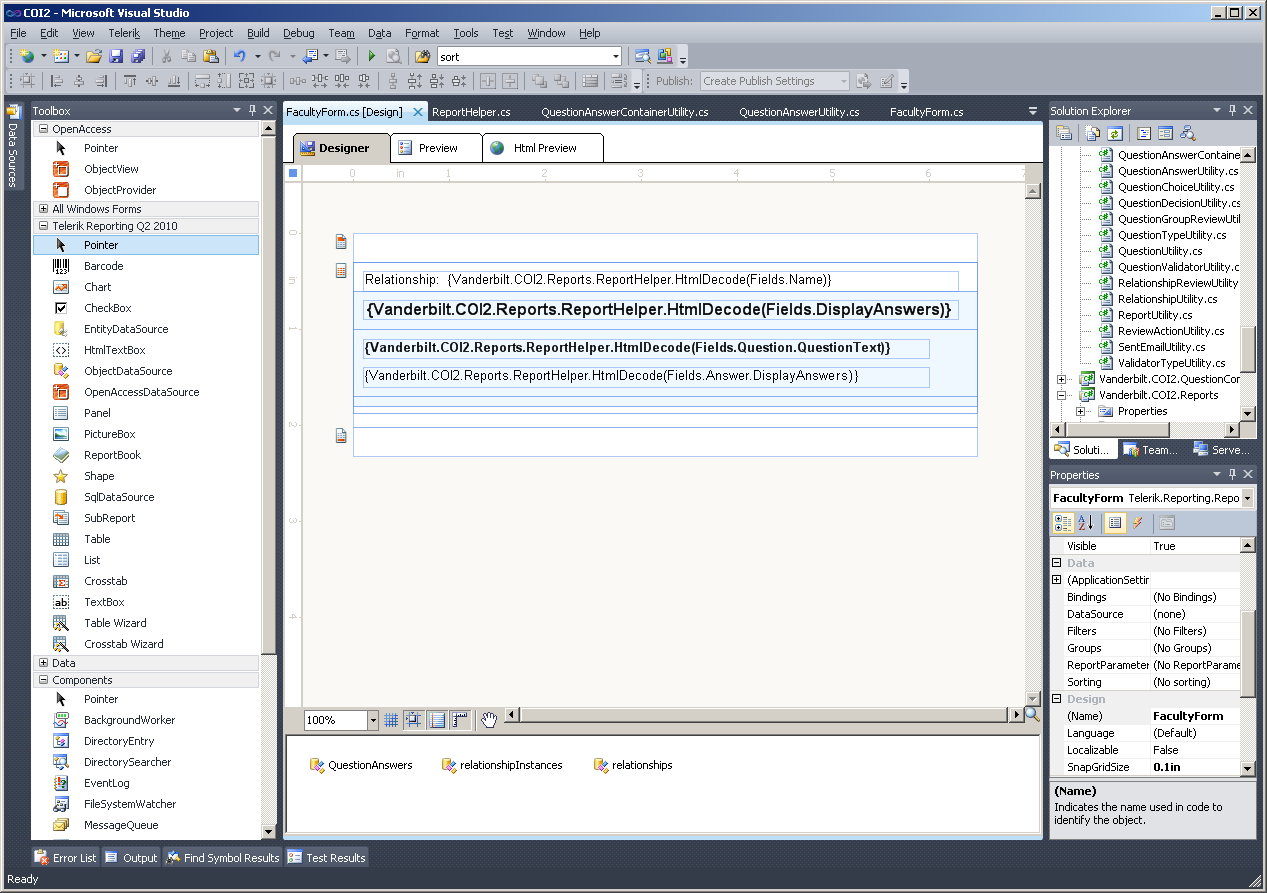
Task: Click the lightning bolt Events icon
Action: coord(1138,523)
